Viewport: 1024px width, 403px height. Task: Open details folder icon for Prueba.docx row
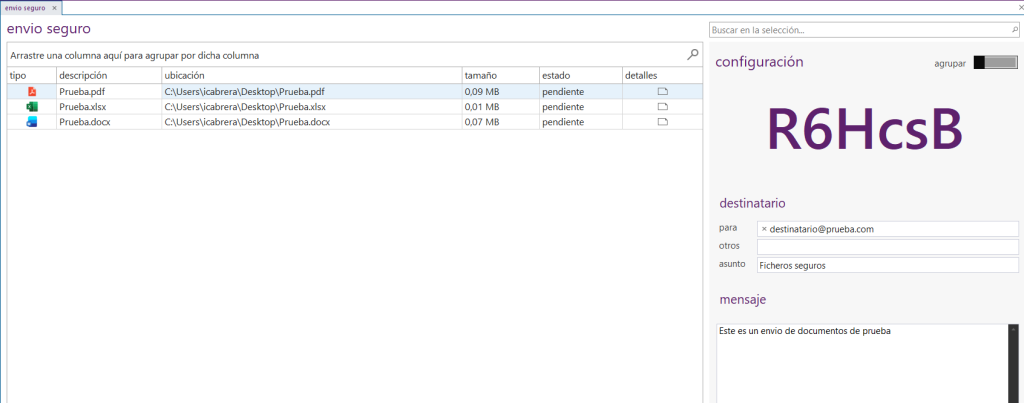pyautogui.click(x=662, y=121)
